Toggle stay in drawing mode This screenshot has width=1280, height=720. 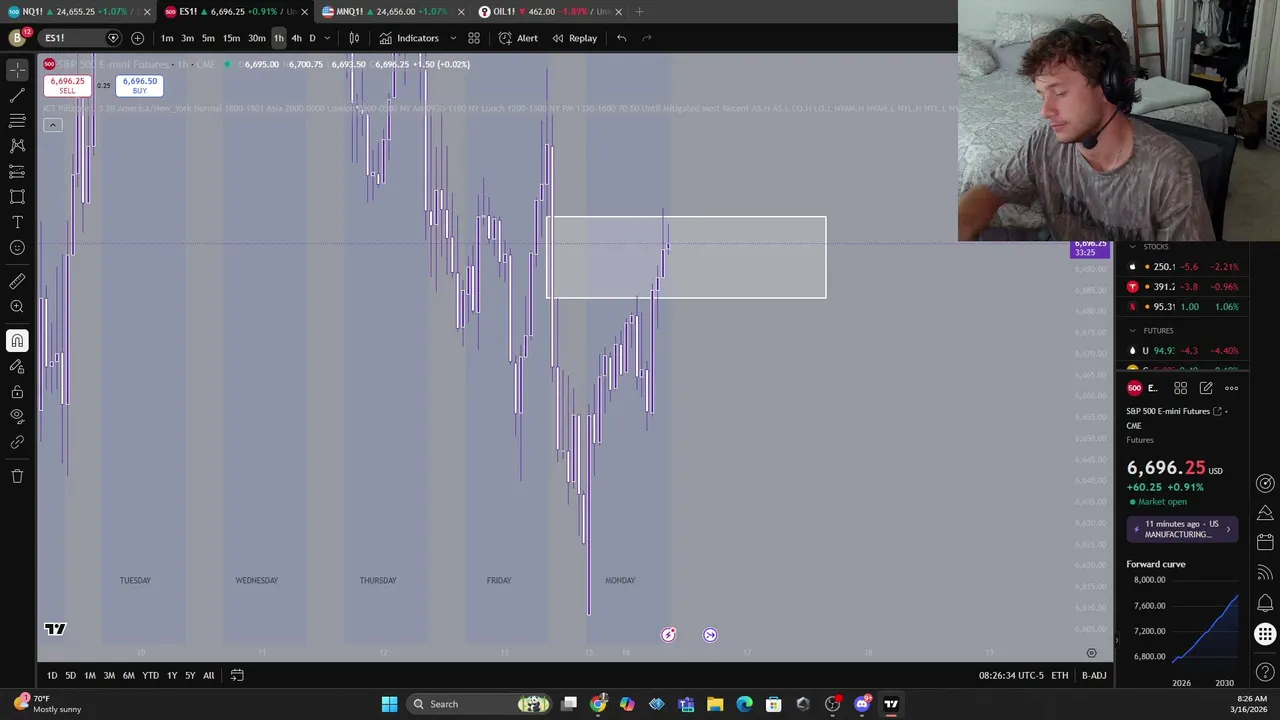click(x=17, y=367)
